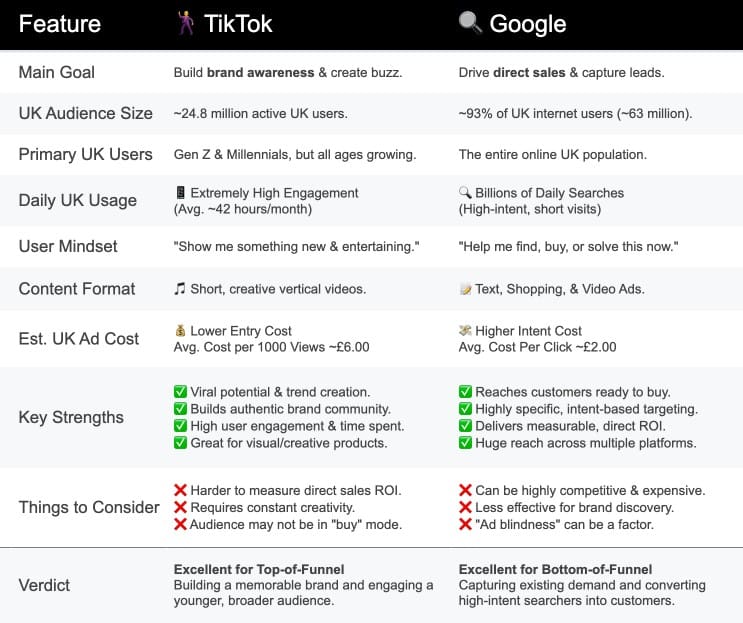Click the green checkmark beside Reaches customers ready to buy
This screenshot has width=743, height=623.
(x=466, y=392)
